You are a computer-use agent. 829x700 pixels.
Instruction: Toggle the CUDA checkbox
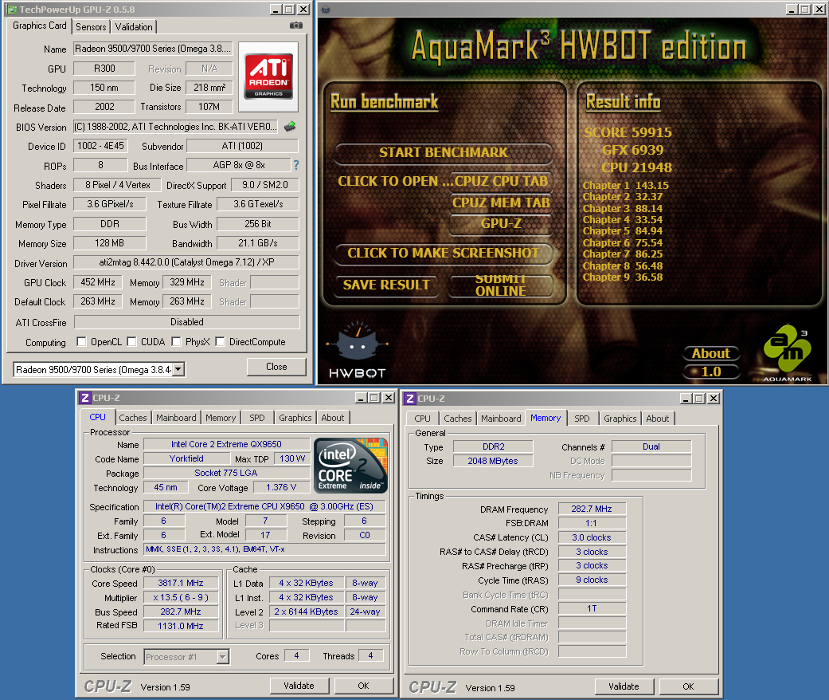(x=132, y=342)
